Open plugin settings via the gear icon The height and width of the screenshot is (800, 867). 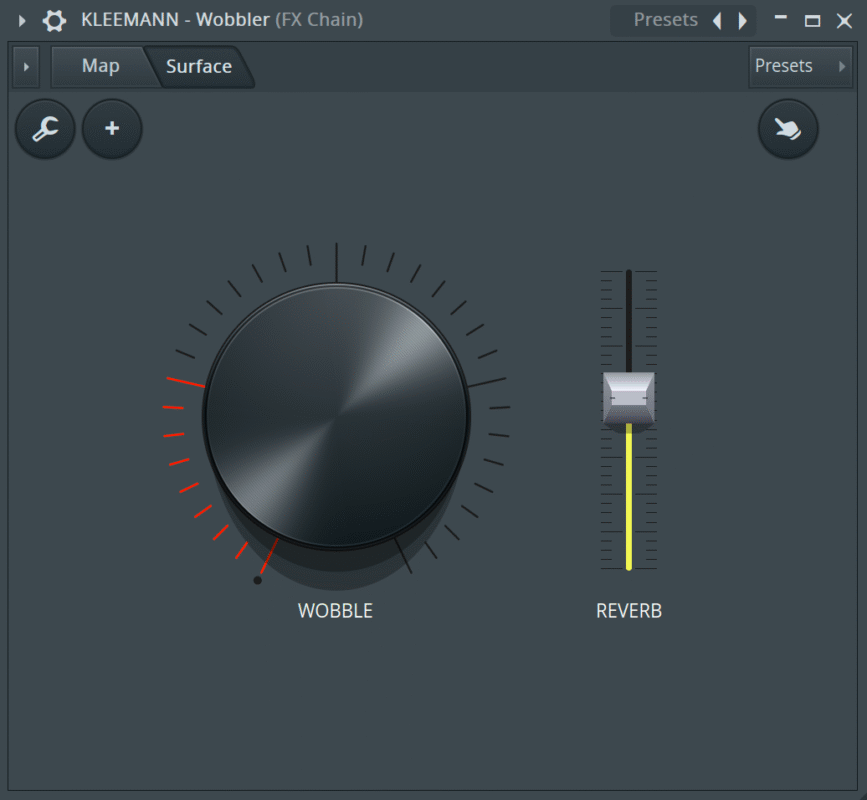[54, 20]
